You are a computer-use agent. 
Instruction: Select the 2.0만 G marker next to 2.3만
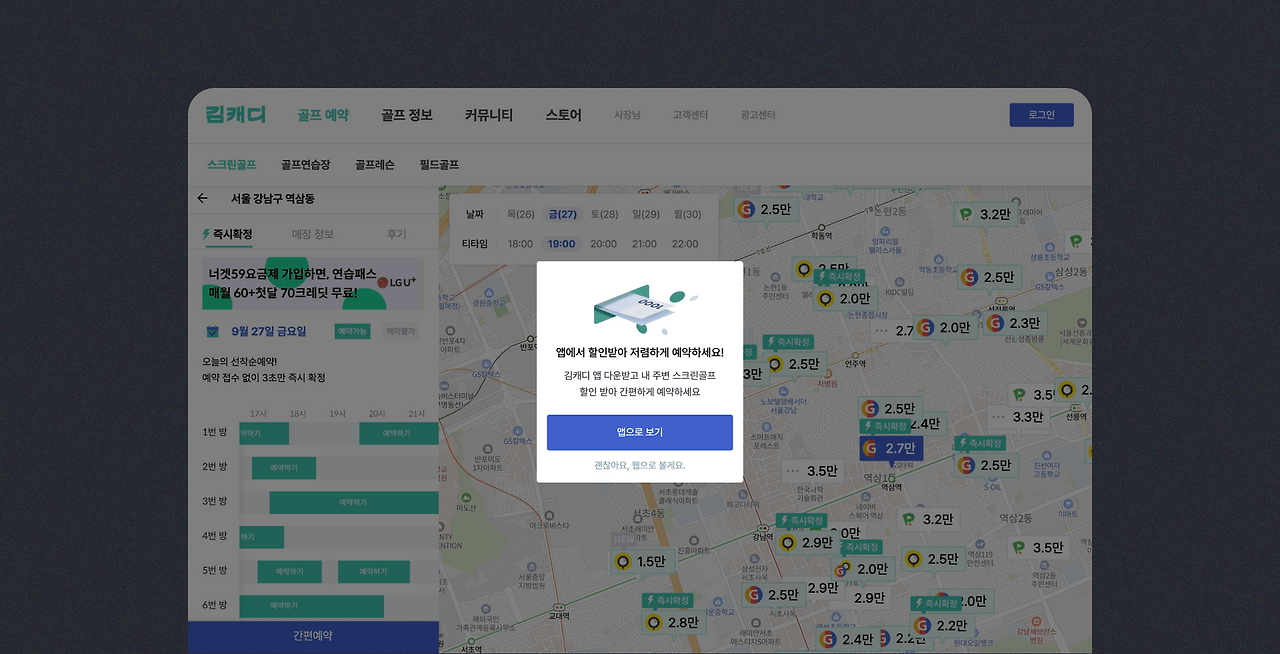[x=945, y=327]
